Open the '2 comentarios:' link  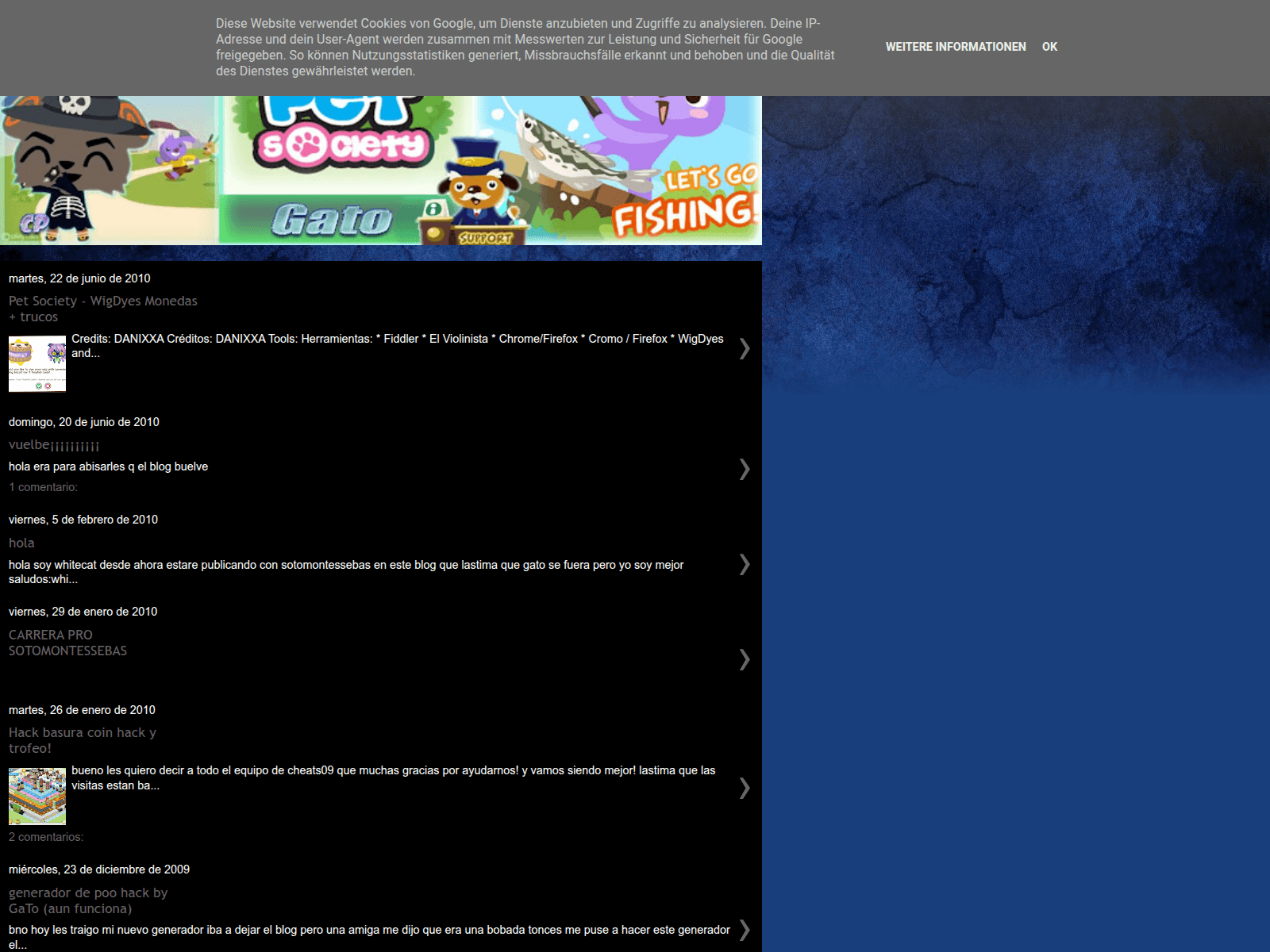(x=46, y=837)
